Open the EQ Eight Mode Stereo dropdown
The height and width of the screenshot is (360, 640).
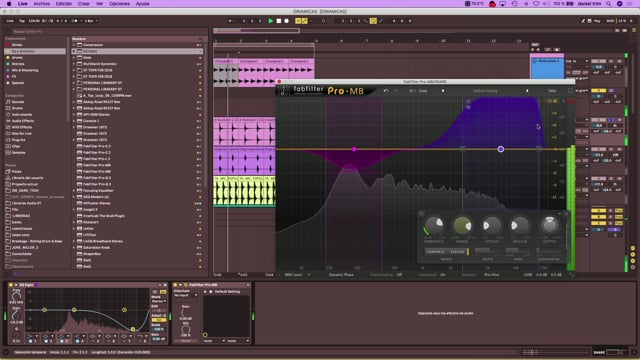[x=158, y=301]
